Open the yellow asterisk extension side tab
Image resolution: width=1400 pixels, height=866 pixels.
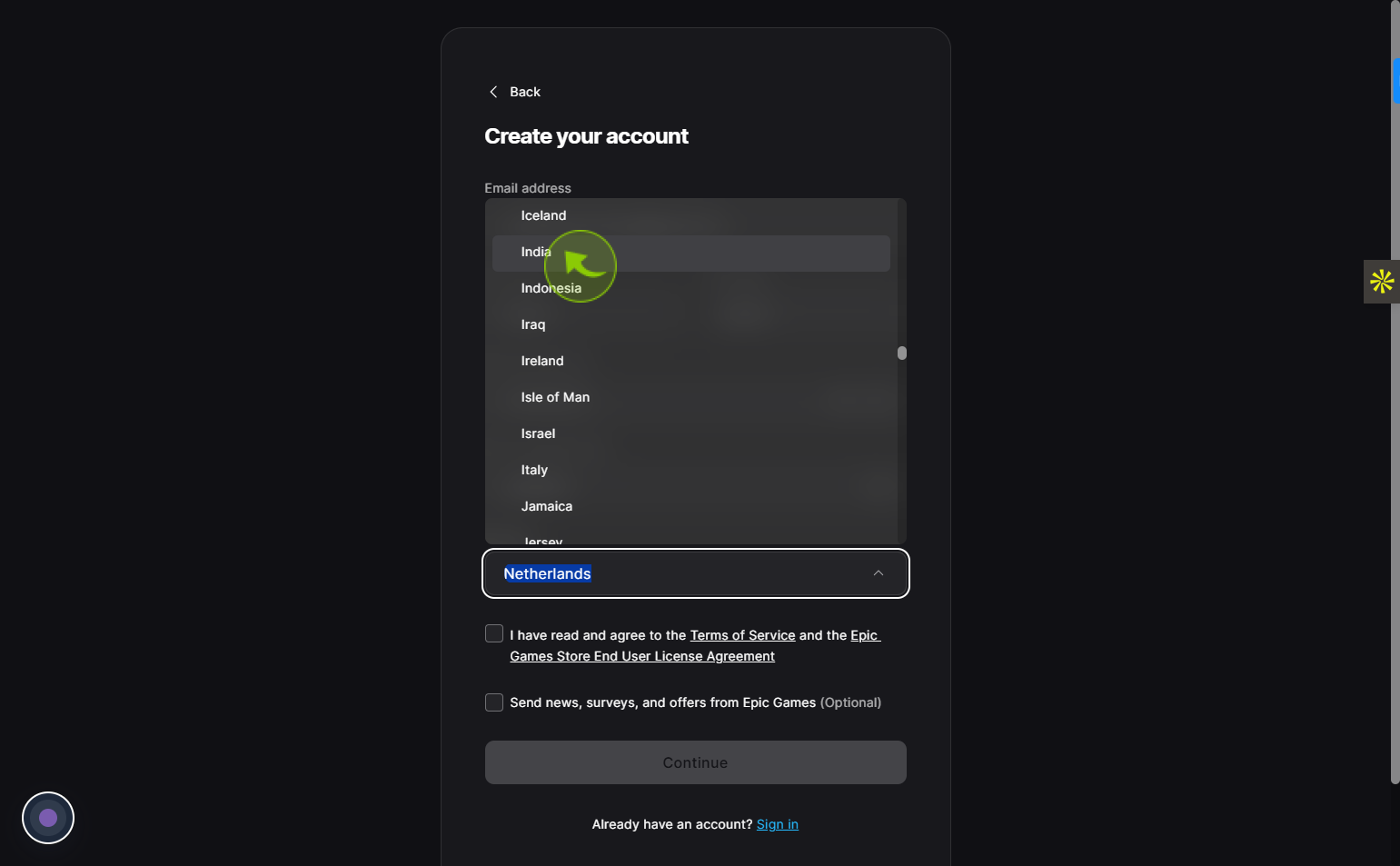point(1382,282)
